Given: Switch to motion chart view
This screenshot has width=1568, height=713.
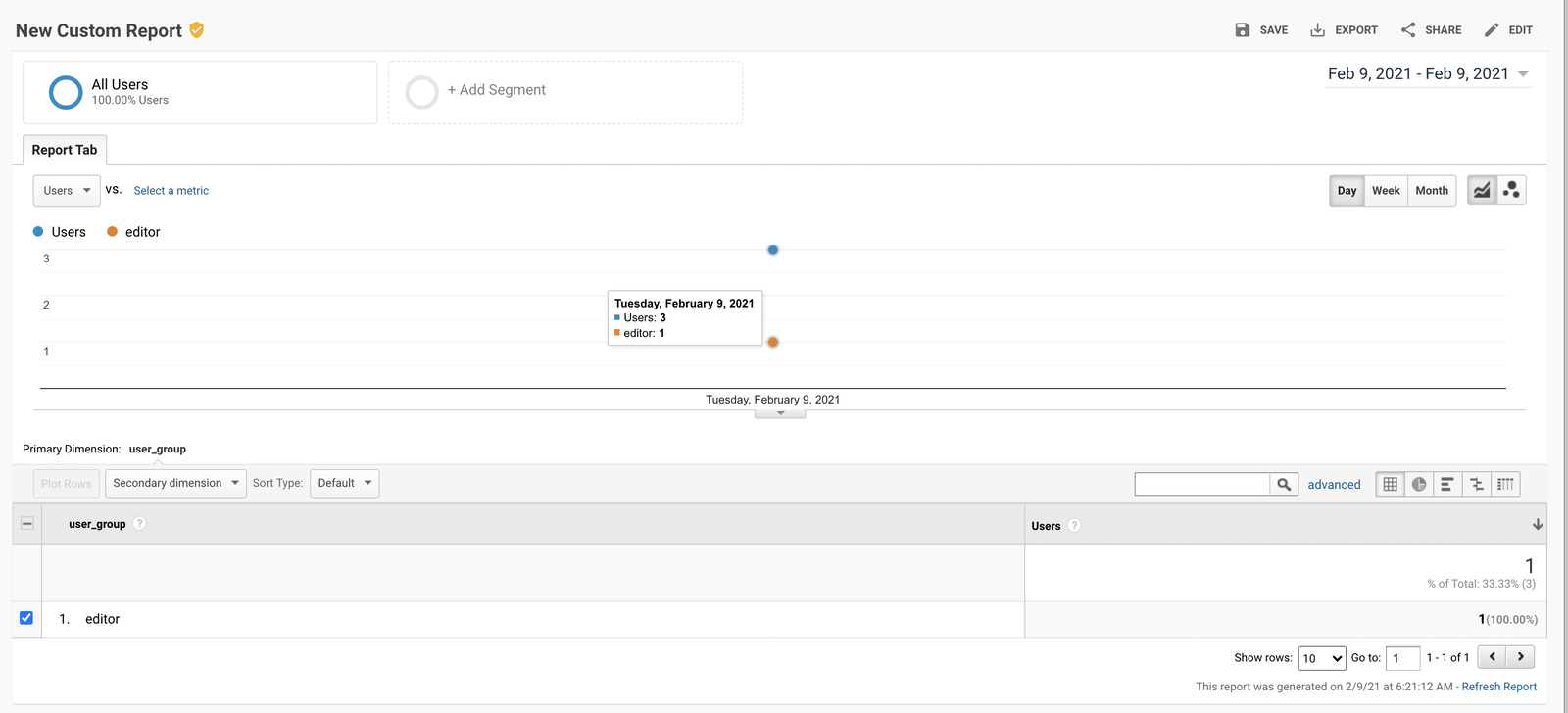Looking at the screenshot, I should click(x=1511, y=190).
